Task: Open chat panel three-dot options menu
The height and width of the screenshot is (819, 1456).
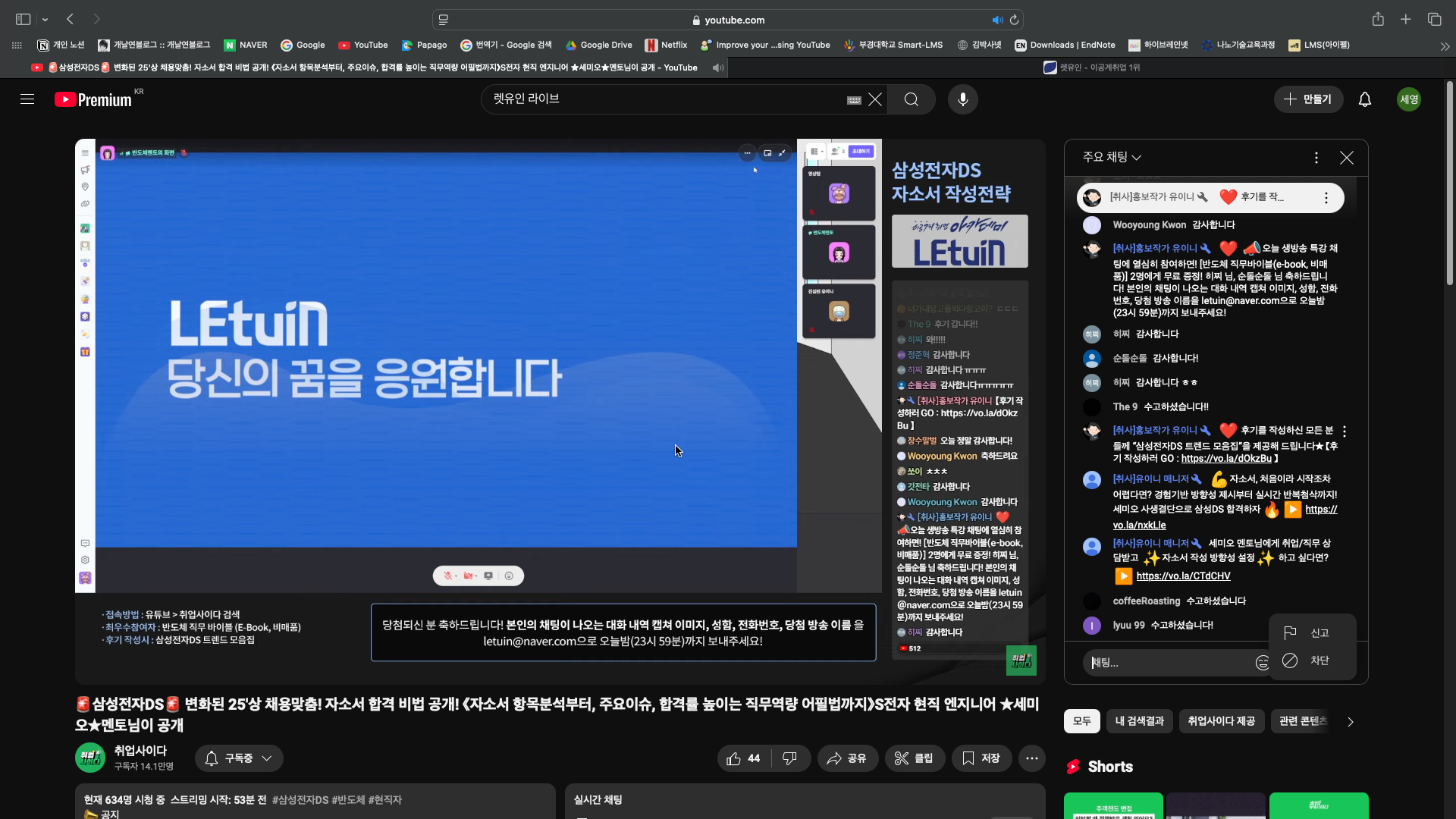Action: click(x=1316, y=158)
